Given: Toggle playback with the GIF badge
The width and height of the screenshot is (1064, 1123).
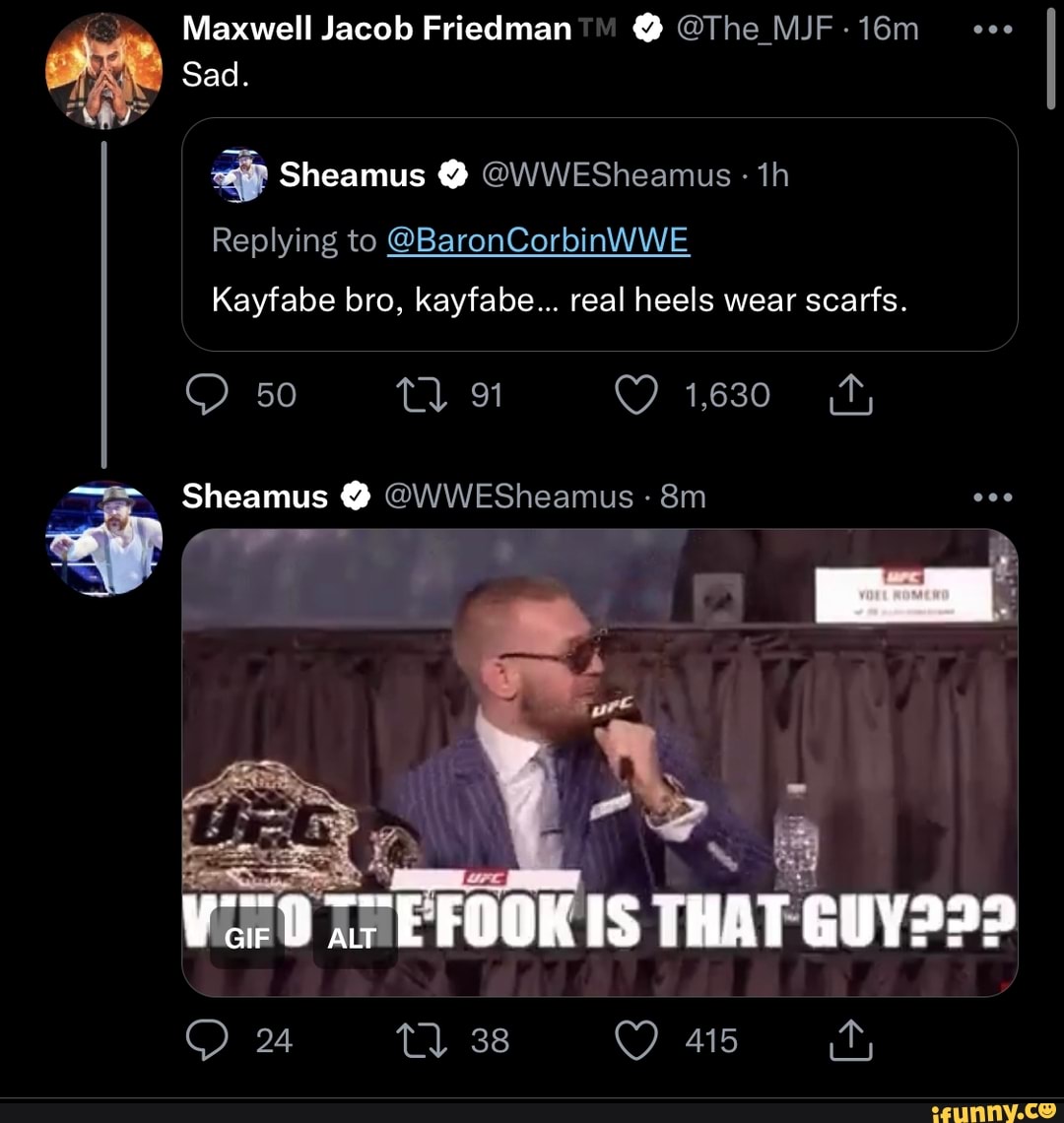Looking at the screenshot, I should [x=247, y=939].
